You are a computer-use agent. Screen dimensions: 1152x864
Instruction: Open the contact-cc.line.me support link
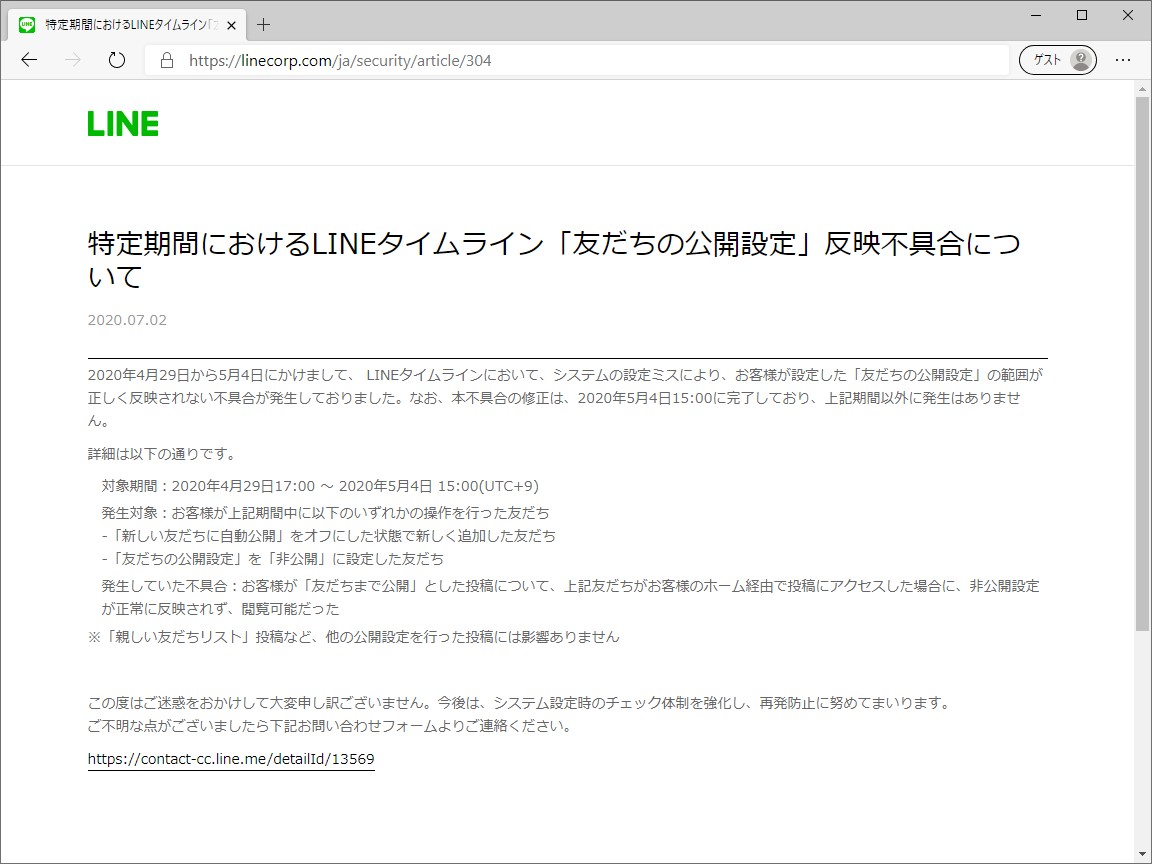(x=231, y=759)
